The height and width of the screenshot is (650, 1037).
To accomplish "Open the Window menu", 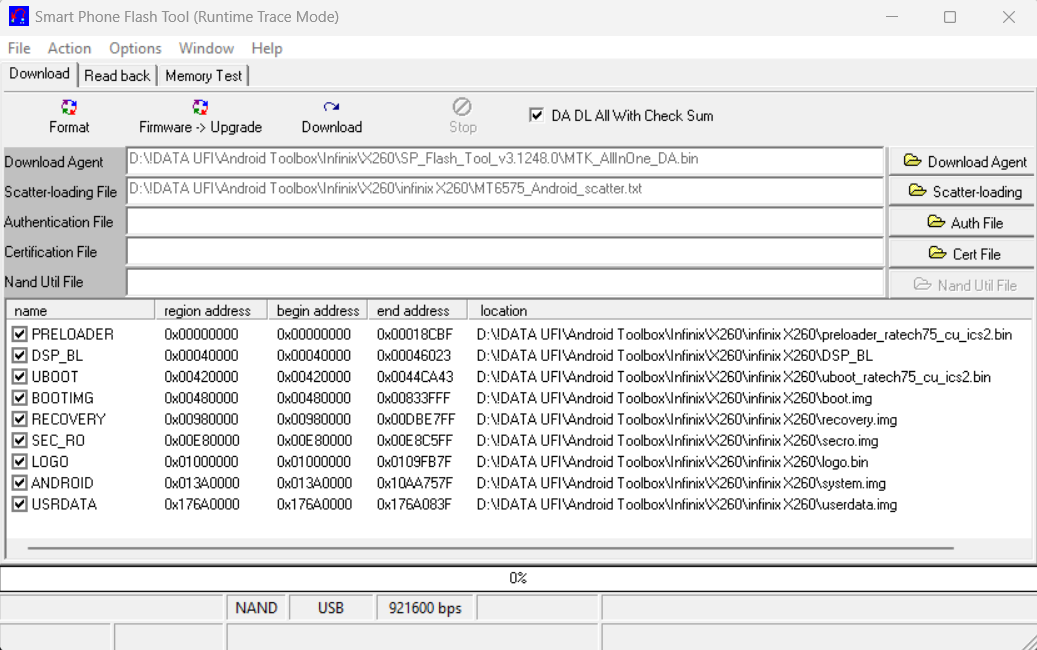I will [x=206, y=48].
